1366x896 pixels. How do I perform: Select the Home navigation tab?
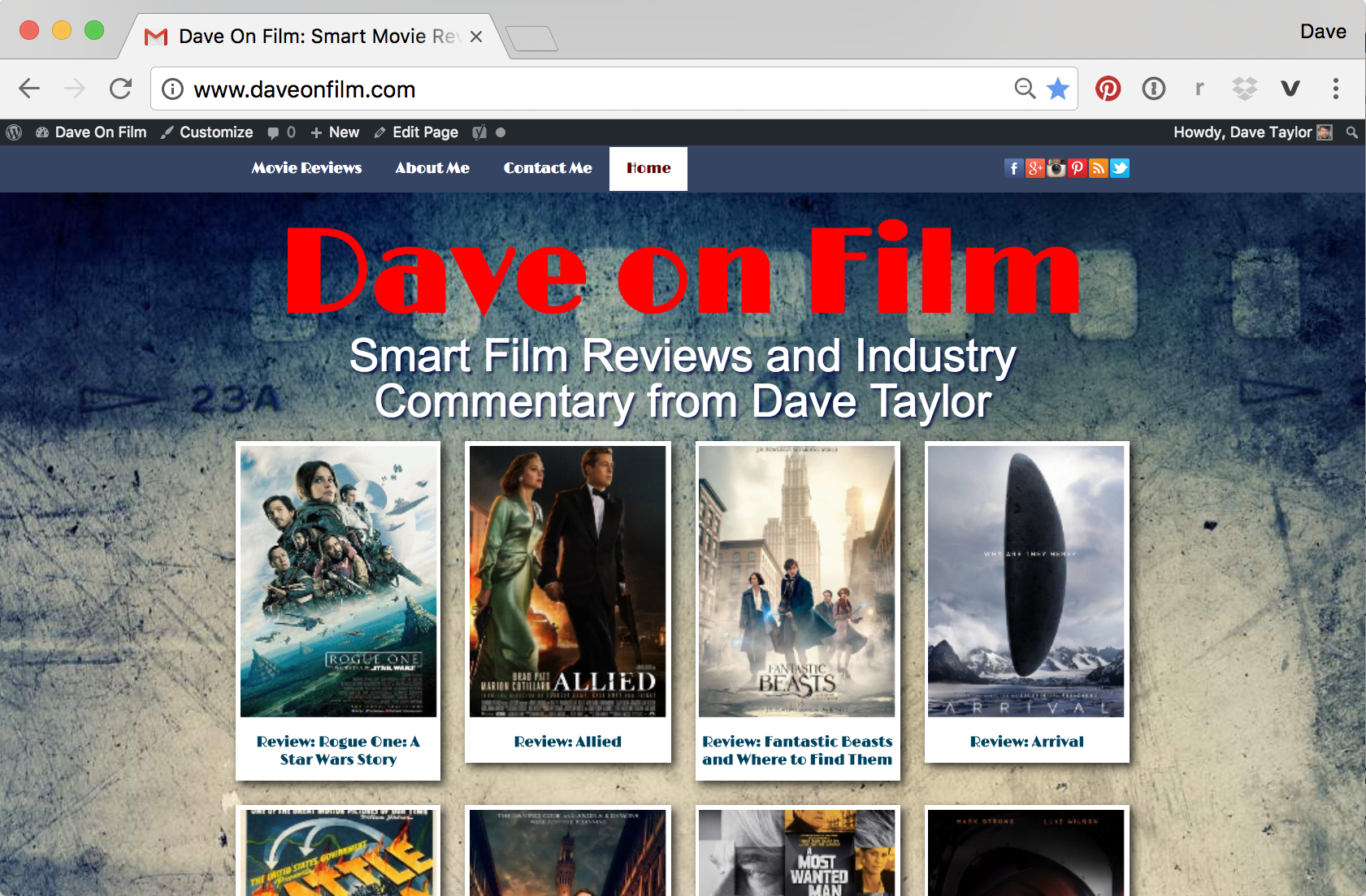[648, 168]
